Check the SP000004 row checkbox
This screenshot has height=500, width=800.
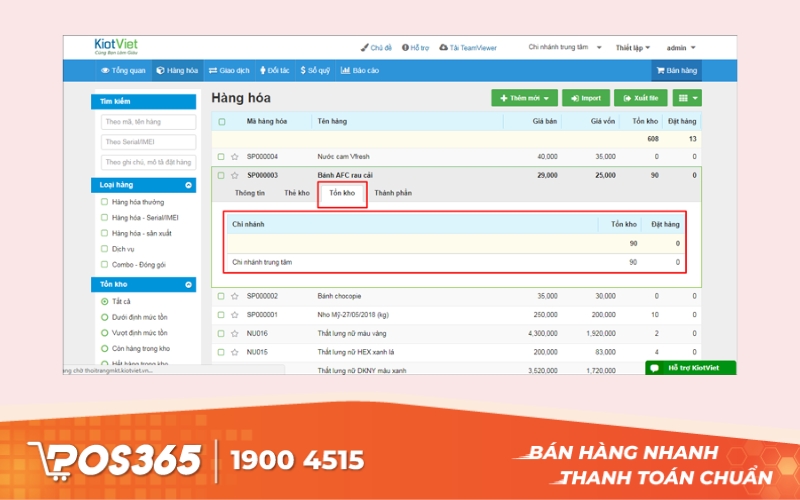click(x=221, y=157)
